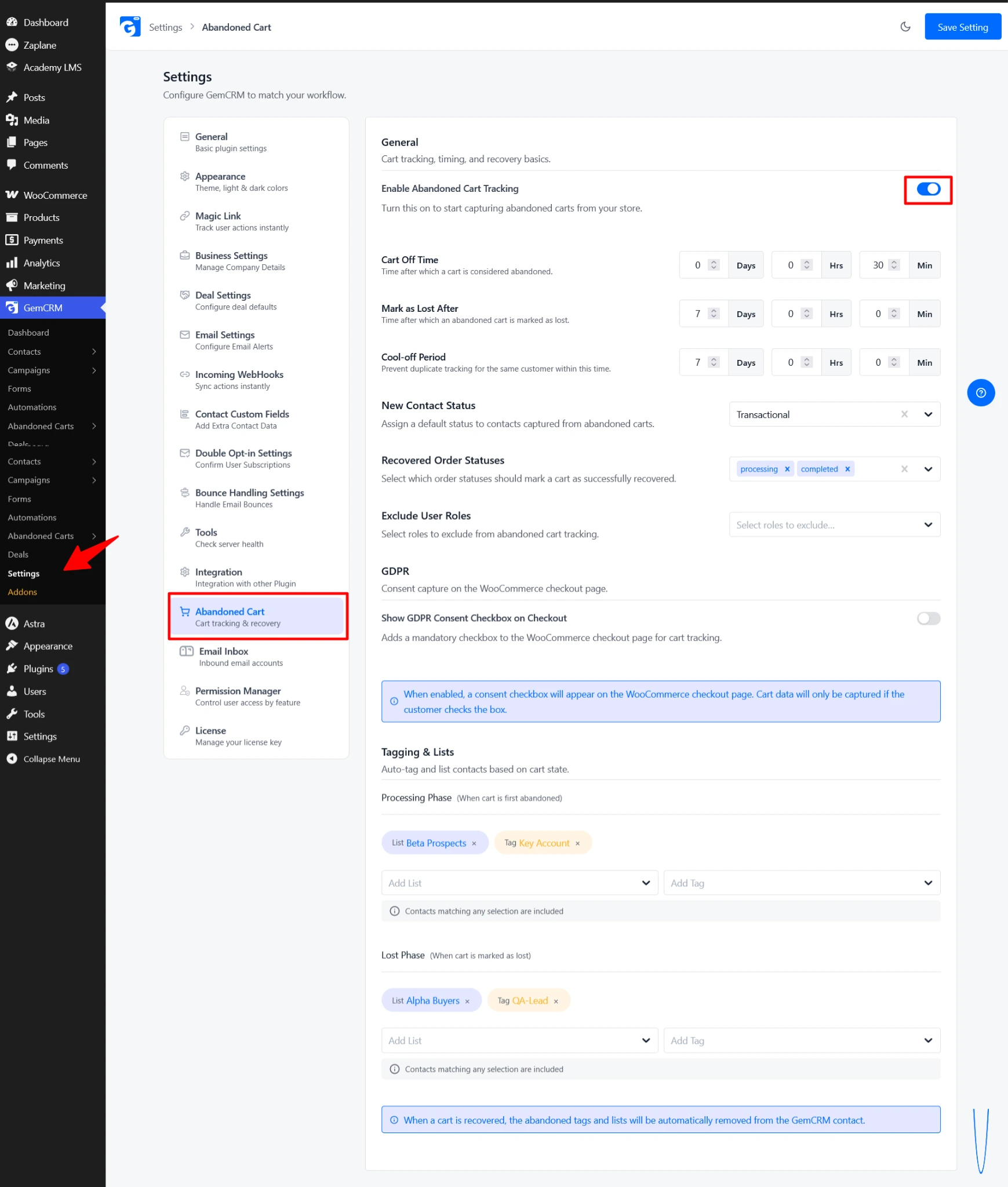1008x1187 pixels.
Task: Toggle dark mode moon icon
Action: 905,27
